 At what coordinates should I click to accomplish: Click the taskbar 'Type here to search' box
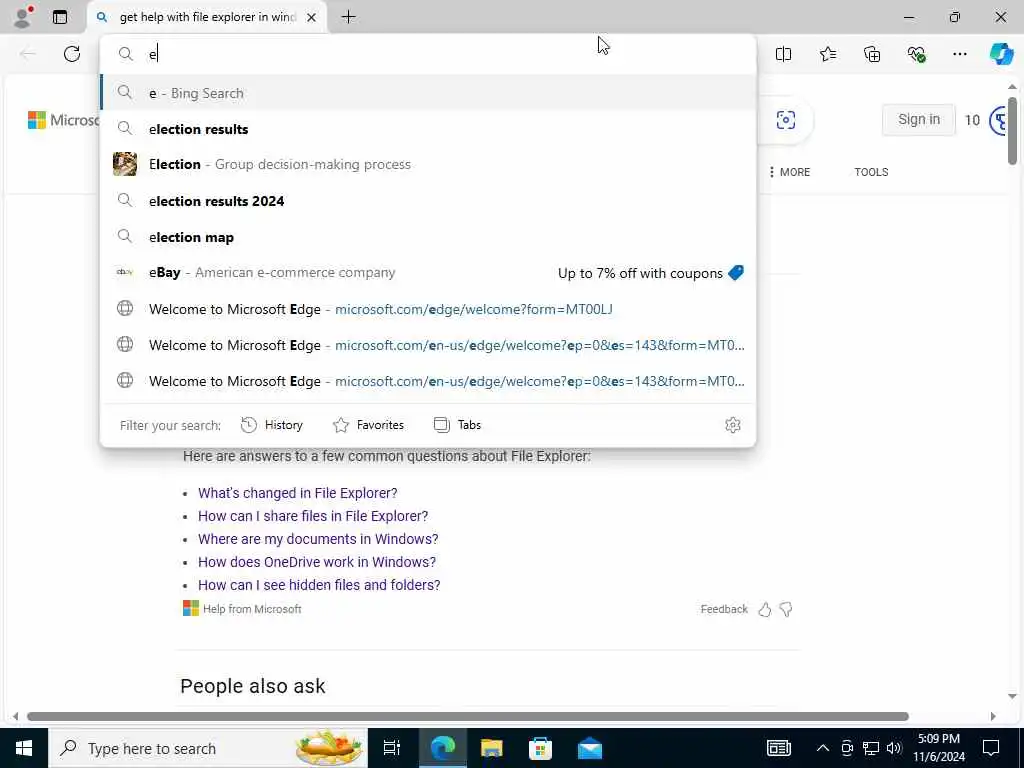208,748
